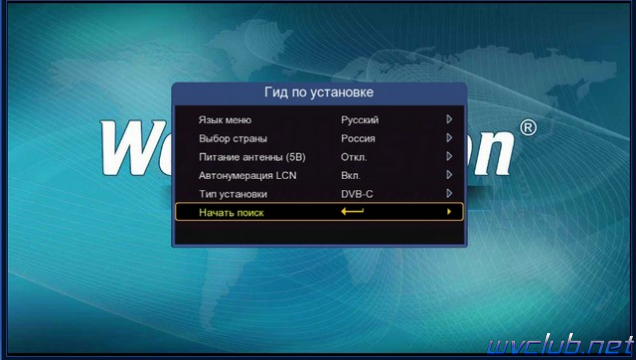Click the registered trademark symbol on logo
This screenshot has width=636, height=360.
[528, 128]
